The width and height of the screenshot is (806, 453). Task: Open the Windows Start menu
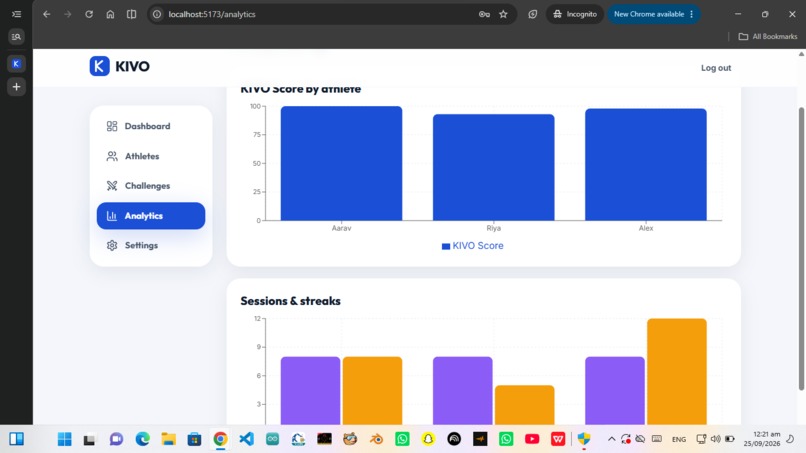click(64, 439)
